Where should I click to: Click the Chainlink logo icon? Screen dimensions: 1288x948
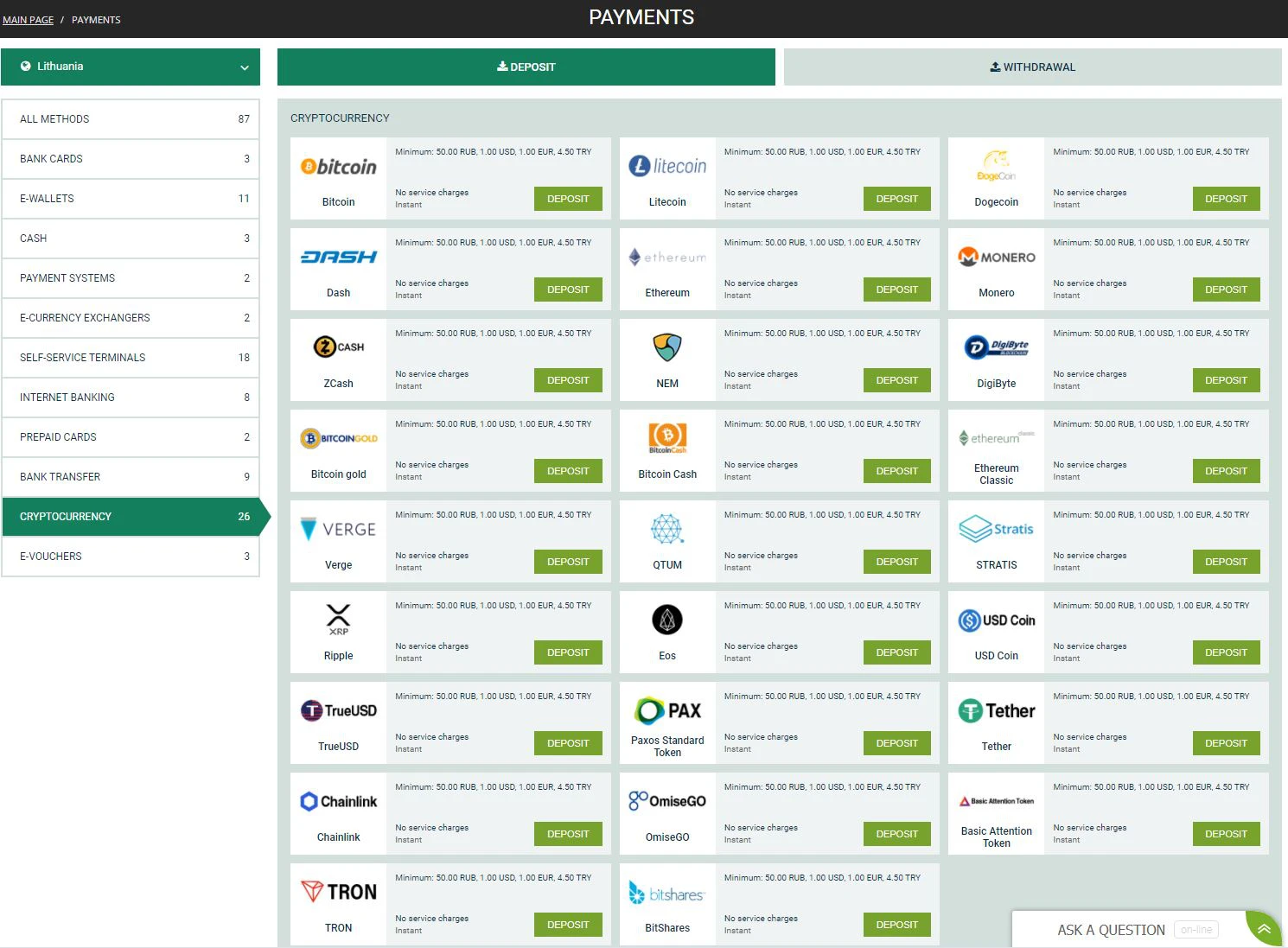pos(338,801)
